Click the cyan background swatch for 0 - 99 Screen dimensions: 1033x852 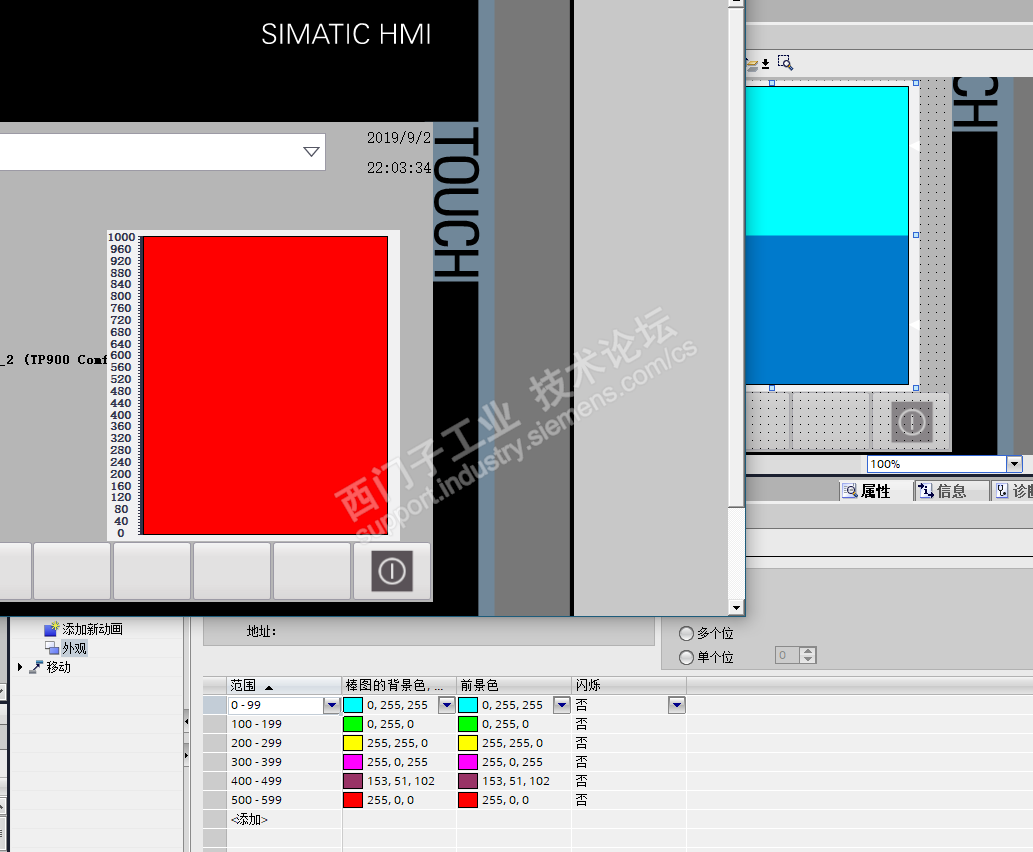tap(353, 705)
